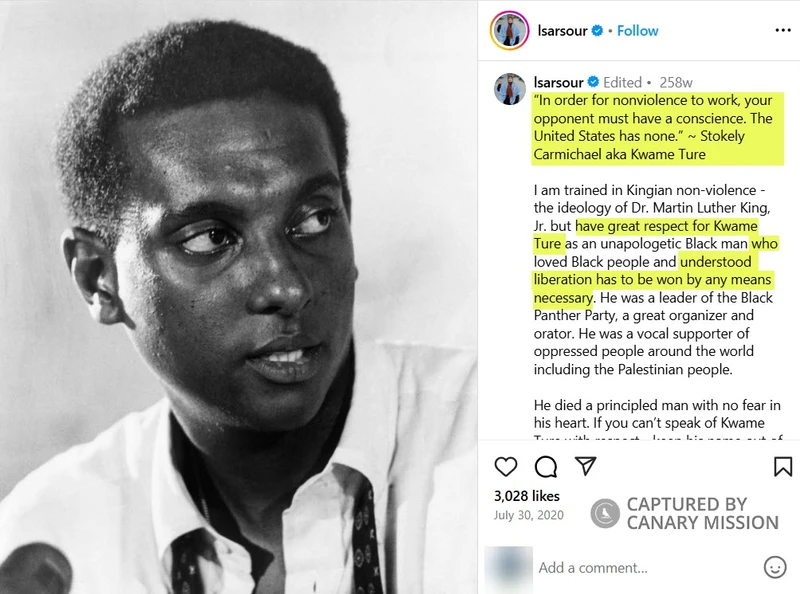Click the lsarsour username in the caption
800x594 pixels.
tap(559, 82)
